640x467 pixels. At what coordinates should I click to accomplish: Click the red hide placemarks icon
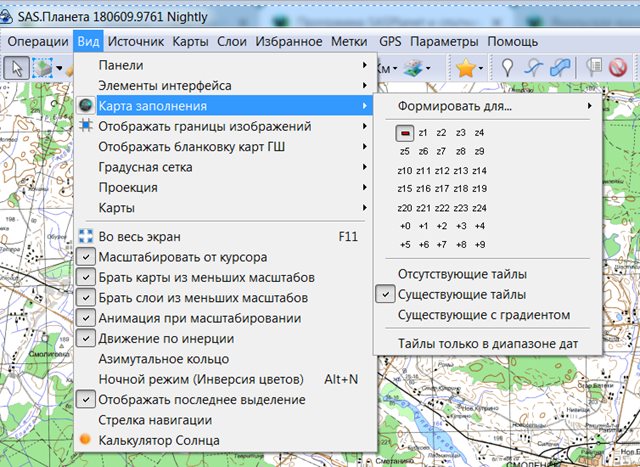(x=618, y=68)
